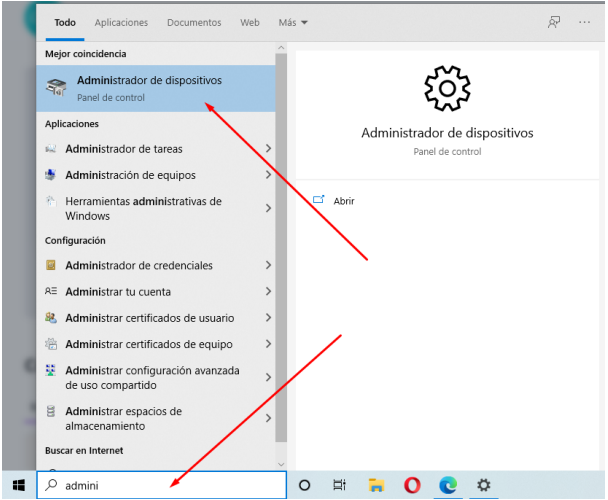Open File Explorer from taskbar
Viewport: 608px width, 500px height.
click(x=376, y=485)
